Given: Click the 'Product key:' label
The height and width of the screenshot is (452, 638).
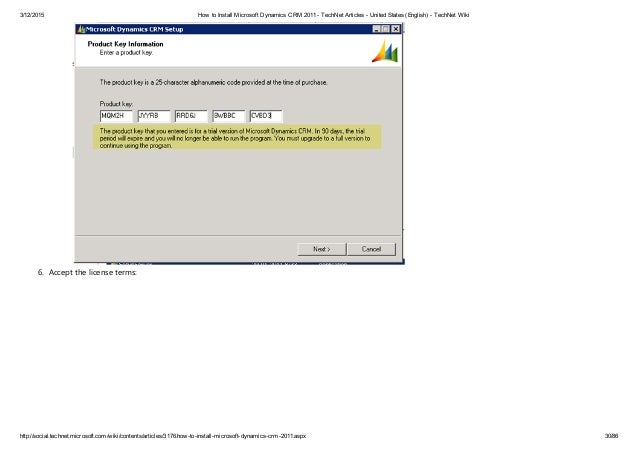Looking at the screenshot, I should (x=116, y=104).
